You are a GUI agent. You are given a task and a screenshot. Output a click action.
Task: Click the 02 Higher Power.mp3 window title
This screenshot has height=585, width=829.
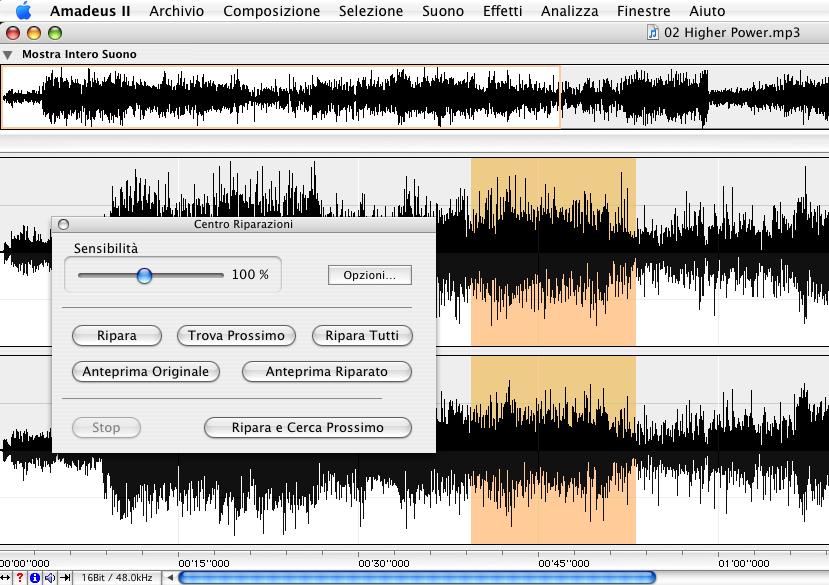732,33
